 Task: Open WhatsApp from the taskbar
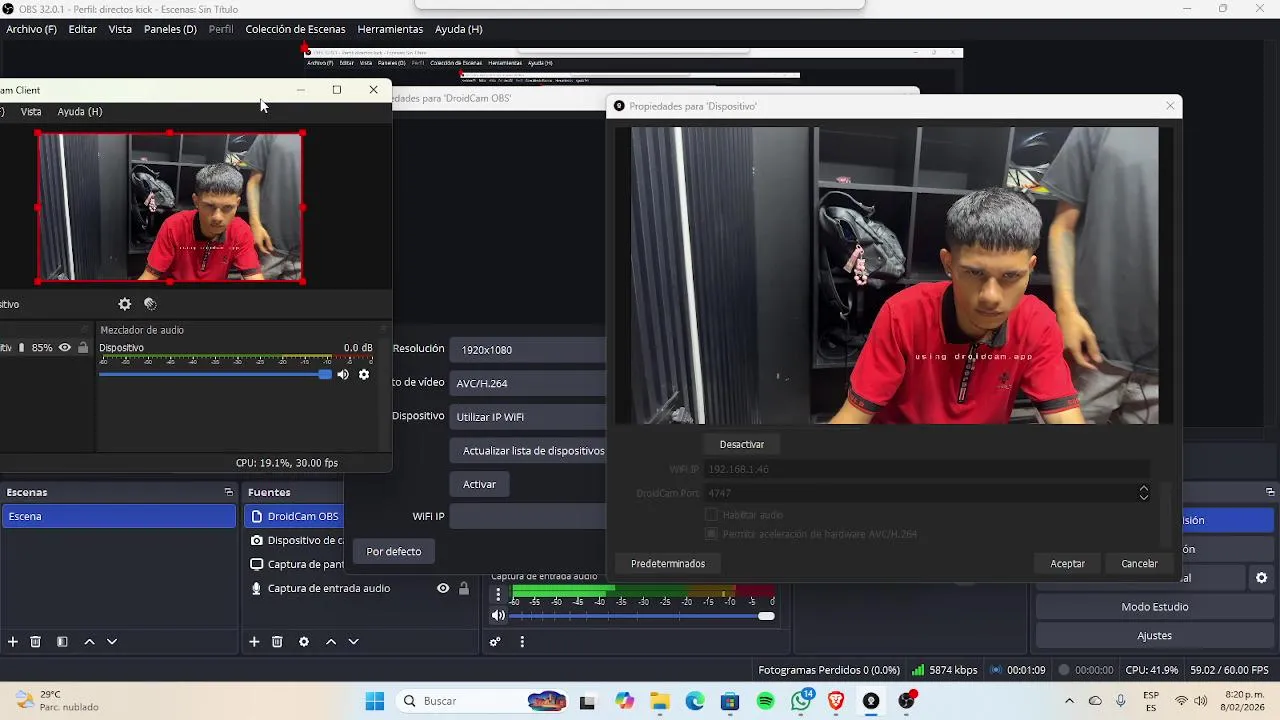[x=801, y=701]
